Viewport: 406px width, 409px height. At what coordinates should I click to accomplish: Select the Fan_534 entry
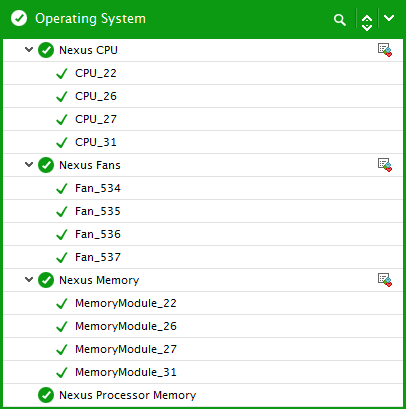(x=203, y=188)
